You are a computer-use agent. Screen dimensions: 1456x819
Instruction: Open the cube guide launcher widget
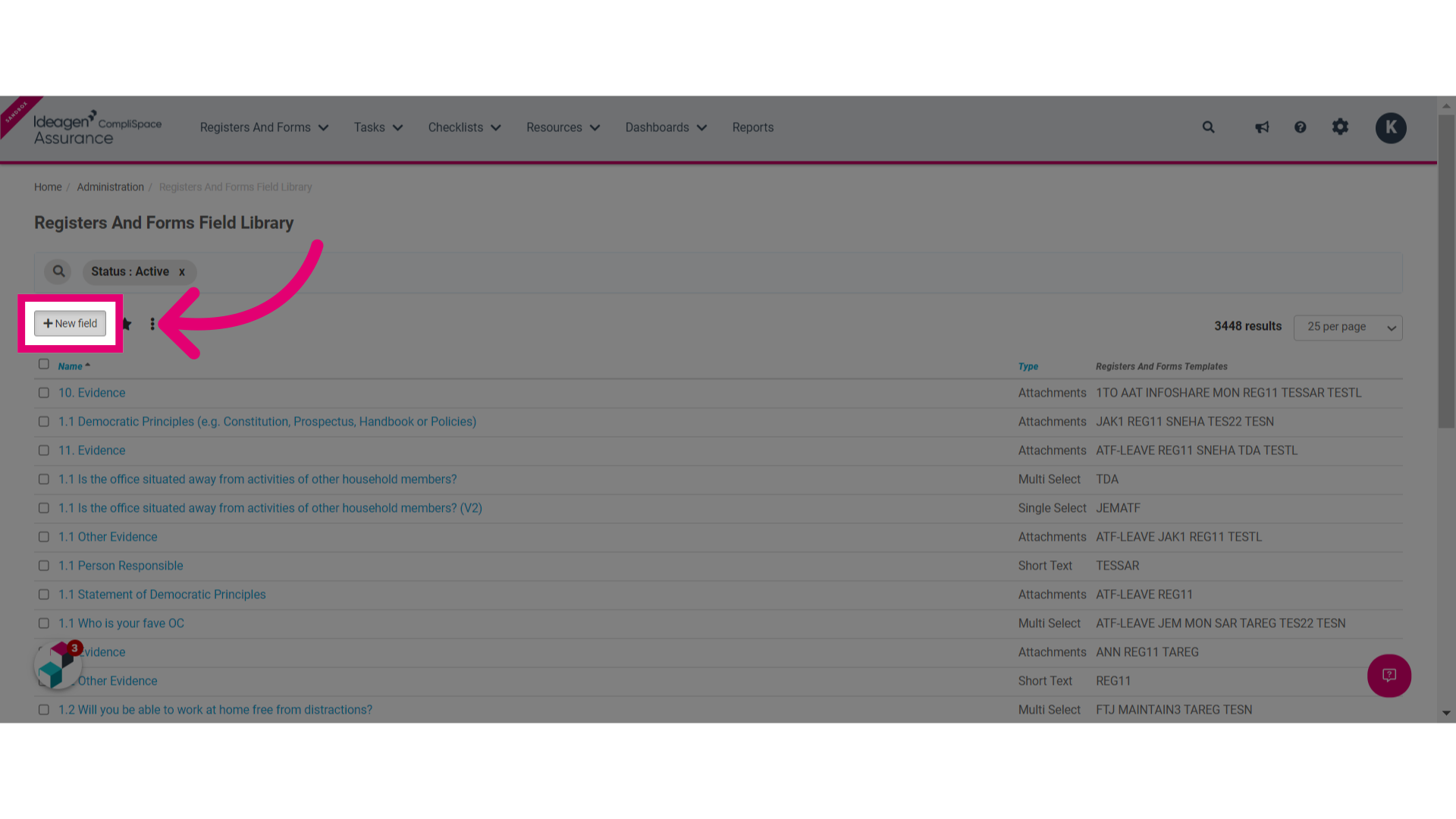click(58, 665)
